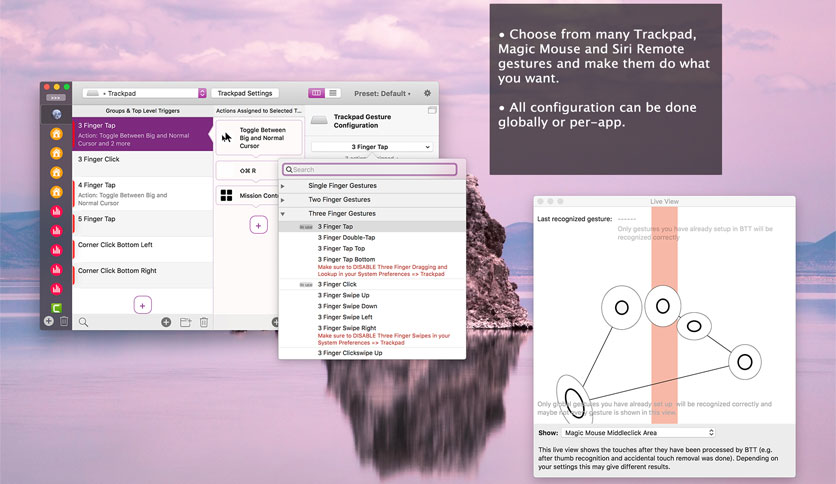Open the Trackpad trigger type dropdown

click(144, 93)
